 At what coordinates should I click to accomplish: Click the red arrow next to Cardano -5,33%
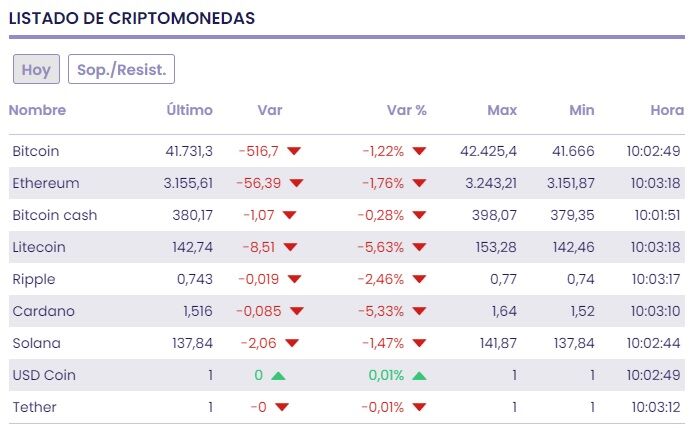point(419,311)
